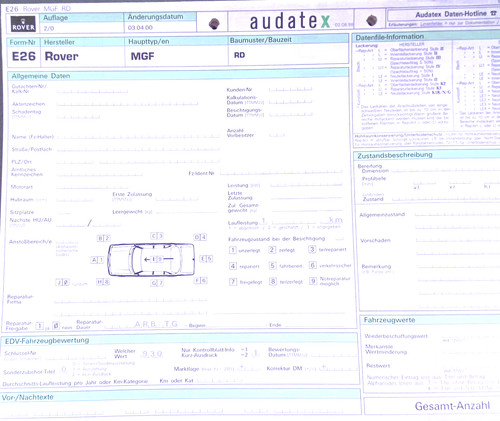Click the Leergewicht field
500x421 pixels.
pos(186,212)
